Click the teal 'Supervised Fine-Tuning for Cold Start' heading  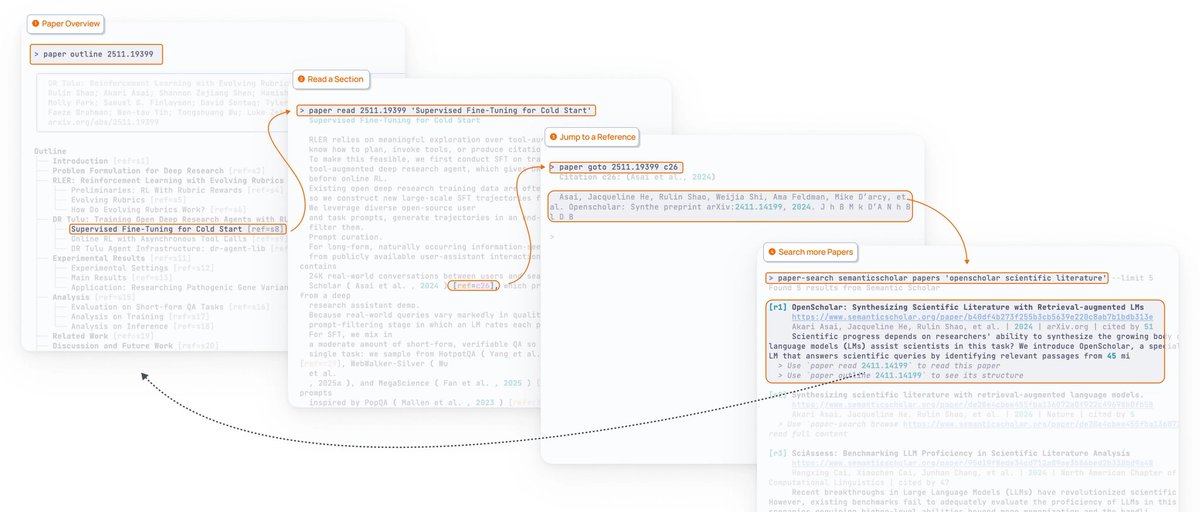tap(396, 120)
